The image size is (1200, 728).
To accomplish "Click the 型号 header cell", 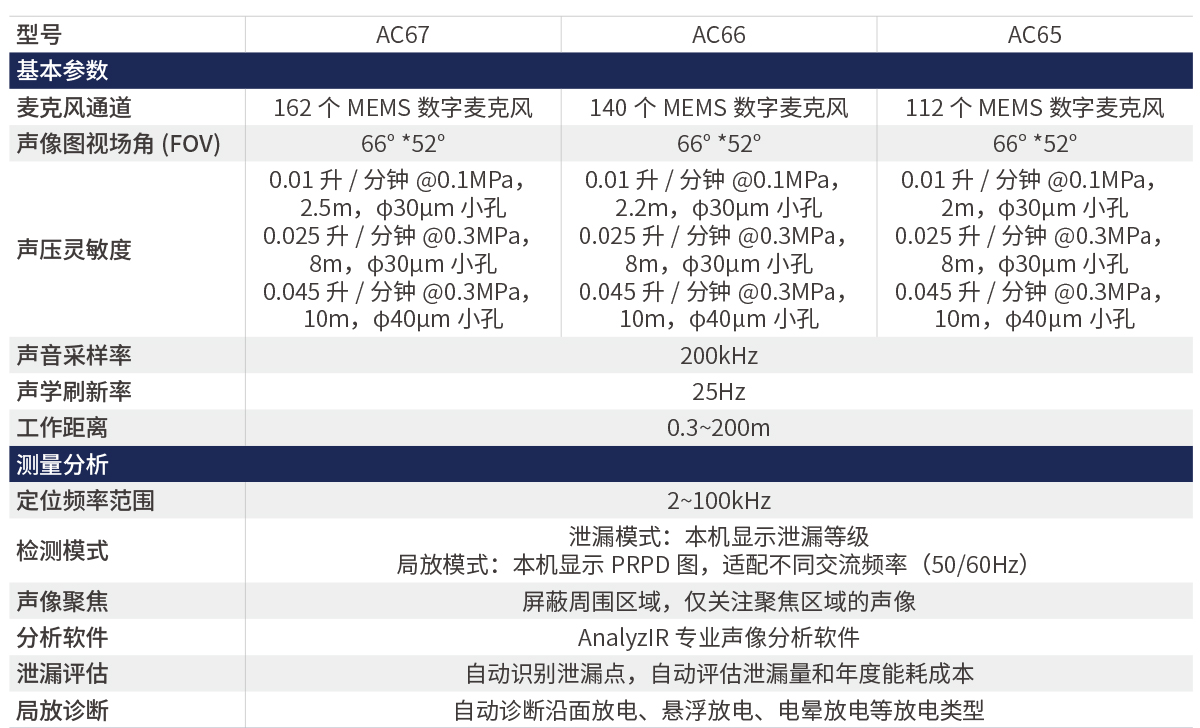I will tap(40, 35).
